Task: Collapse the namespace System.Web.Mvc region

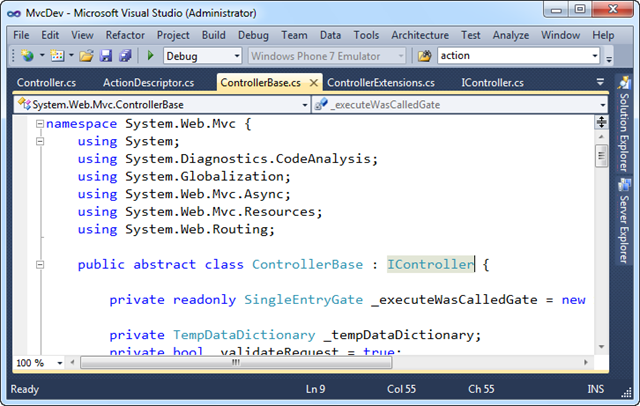Action: point(40,124)
